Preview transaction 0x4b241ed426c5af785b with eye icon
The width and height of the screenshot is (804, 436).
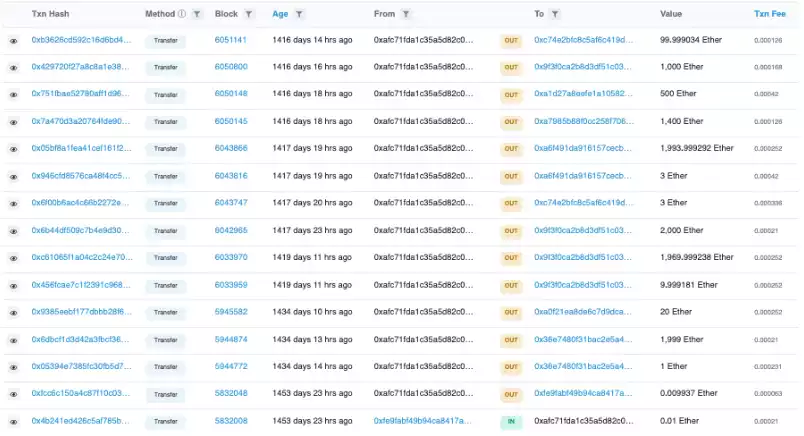tap(14, 422)
